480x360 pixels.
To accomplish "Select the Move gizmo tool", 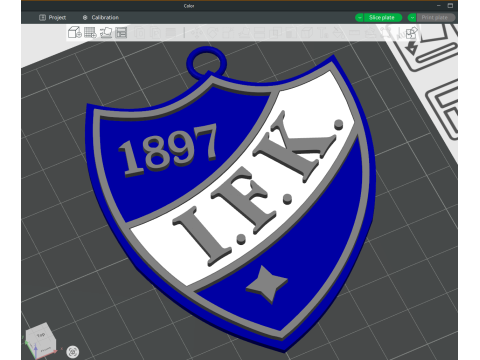I will pos(197,33).
